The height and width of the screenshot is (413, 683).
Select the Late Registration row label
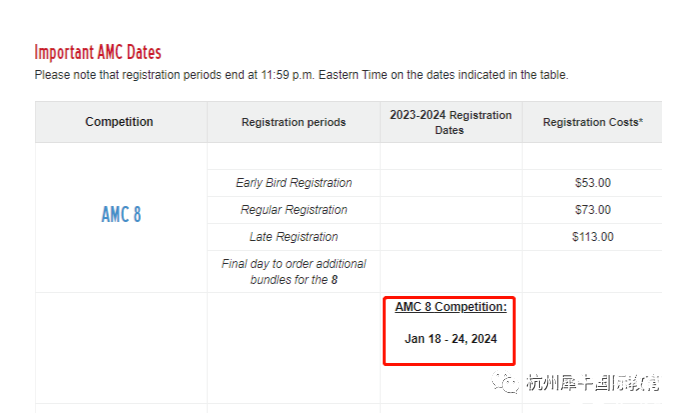(x=294, y=237)
